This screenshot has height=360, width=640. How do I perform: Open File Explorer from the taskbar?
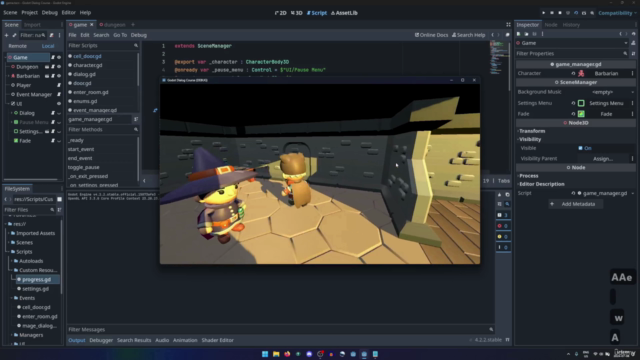[x=276, y=354]
